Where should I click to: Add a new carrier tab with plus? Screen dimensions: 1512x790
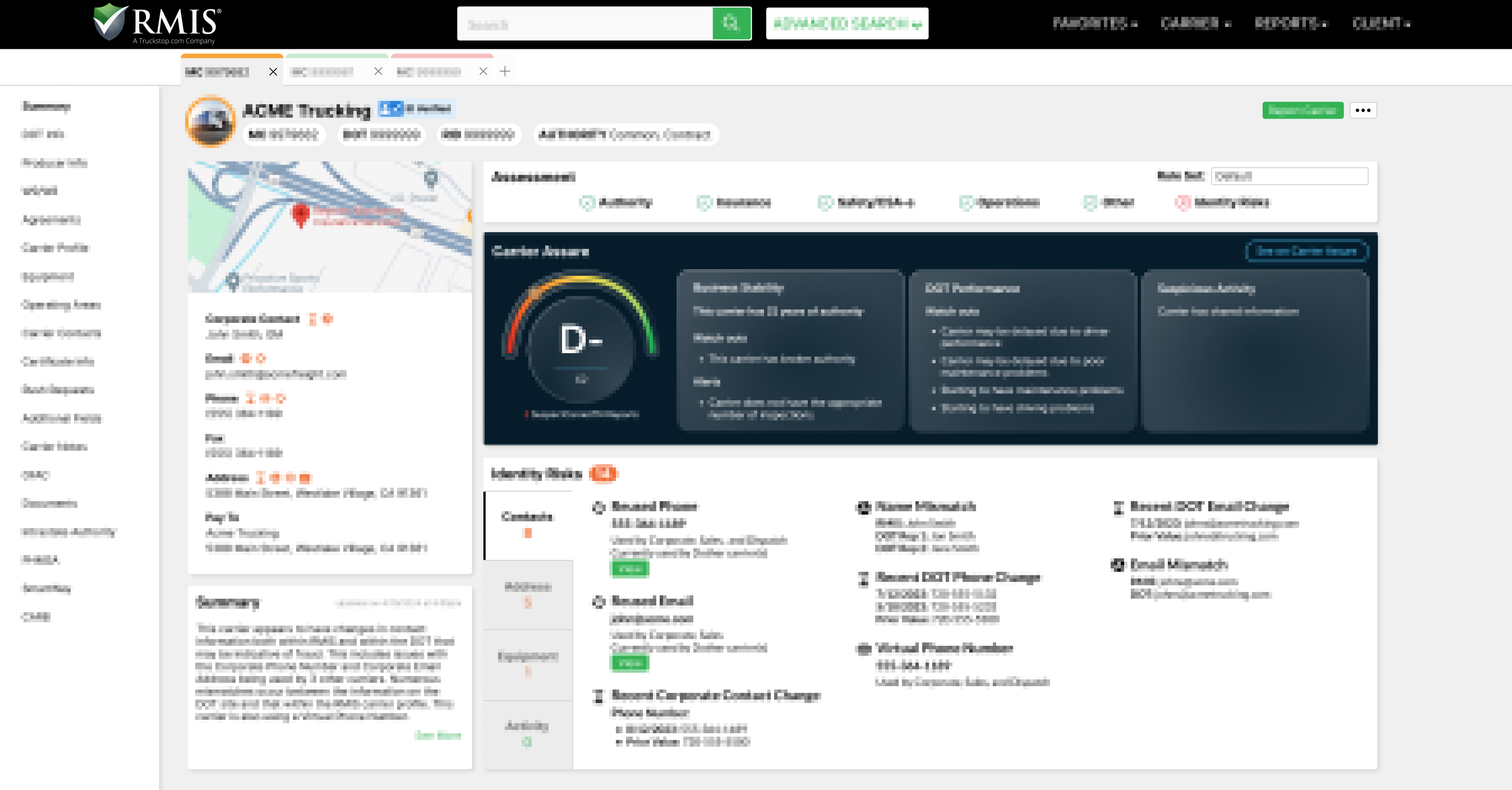(x=505, y=71)
